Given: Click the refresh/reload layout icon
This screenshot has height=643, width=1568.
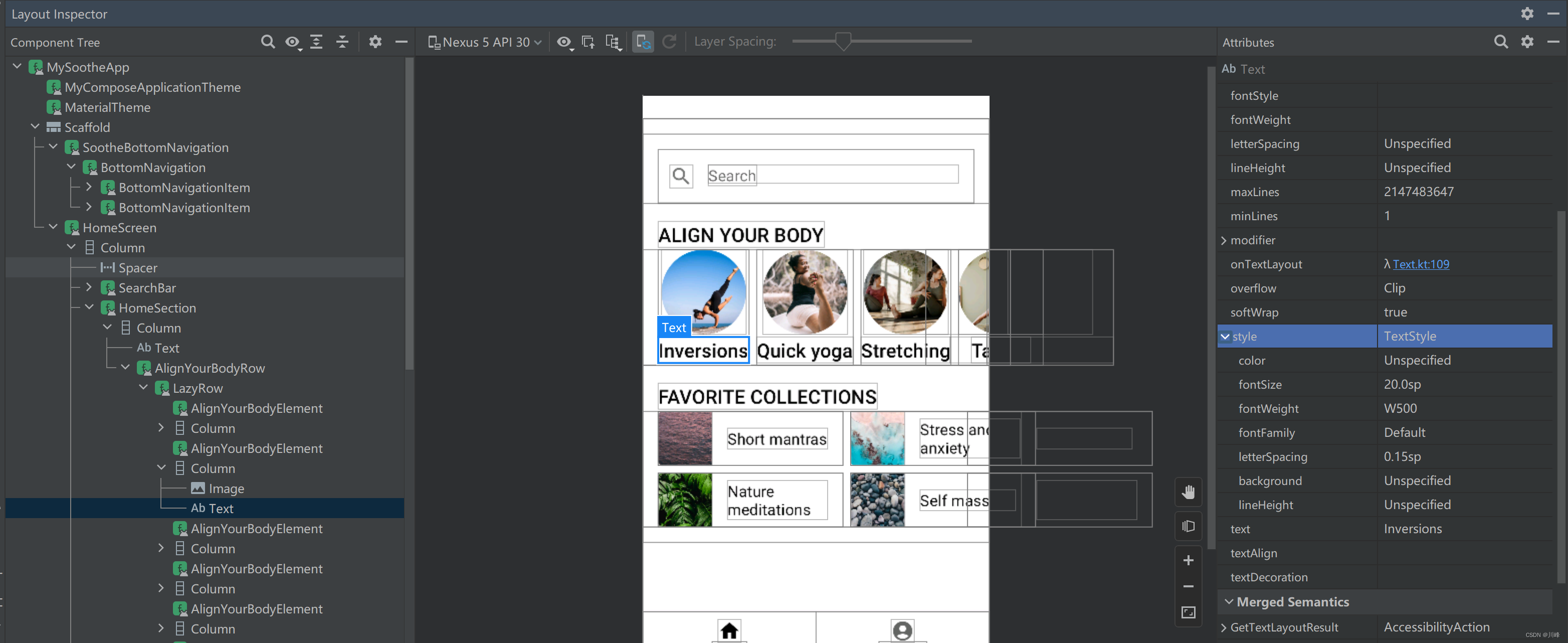Looking at the screenshot, I should (670, 42).
